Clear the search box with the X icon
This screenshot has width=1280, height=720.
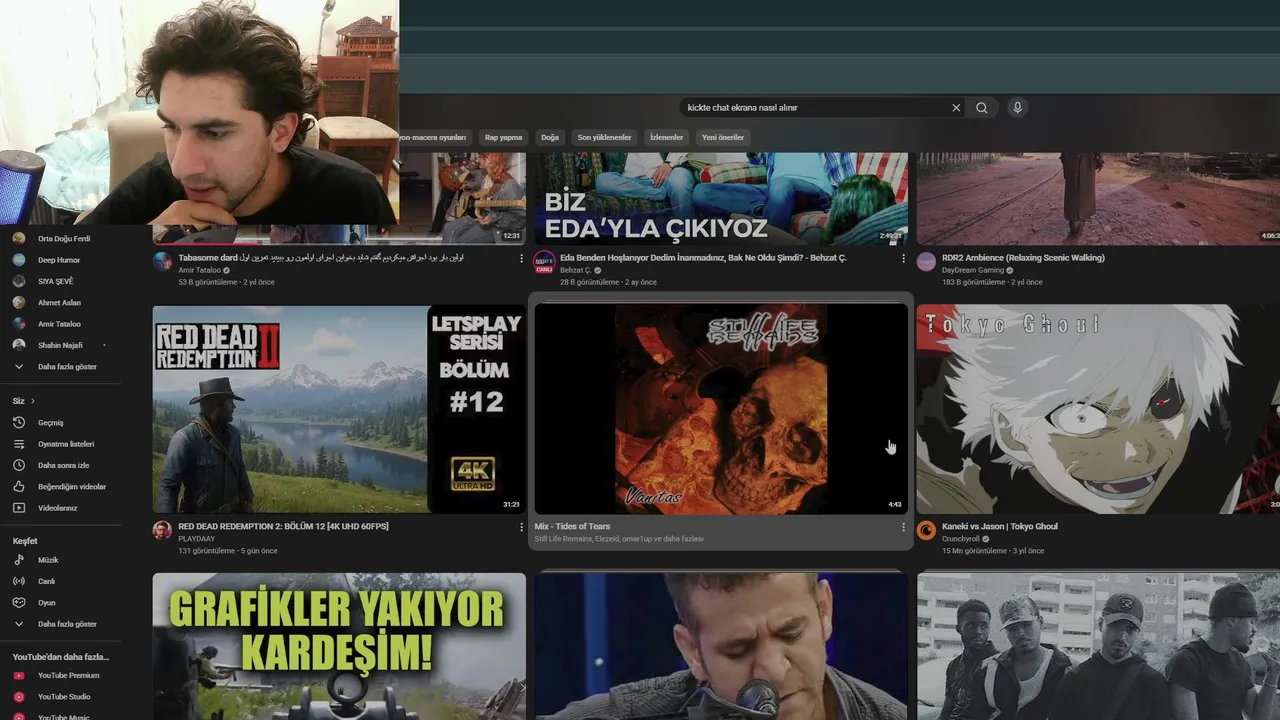pyautogui.click(x=956, y=108)
